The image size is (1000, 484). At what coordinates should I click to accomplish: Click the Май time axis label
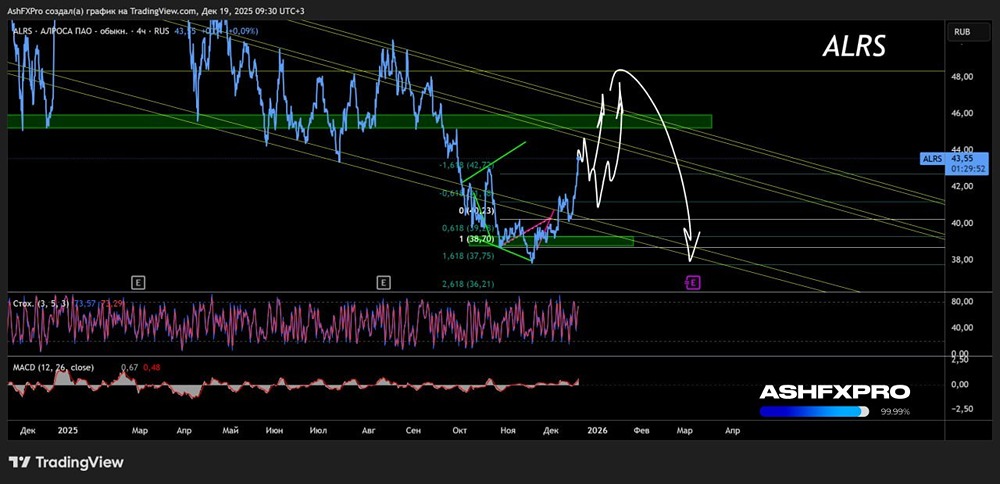pyautogui.click(x=230, y=431)
